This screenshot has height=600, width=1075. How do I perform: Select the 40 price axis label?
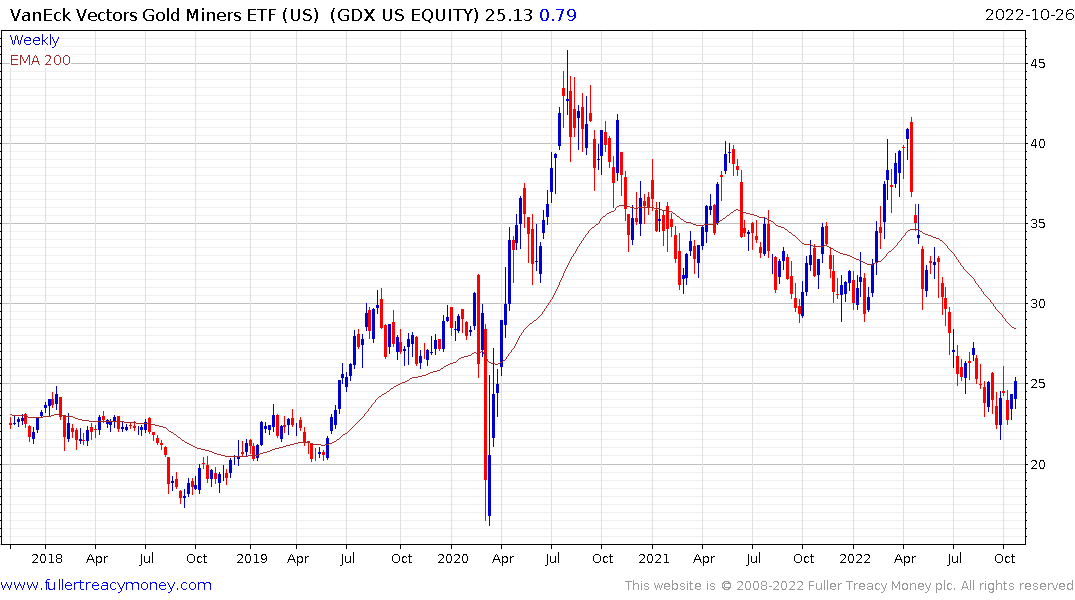tap(1038, 144)
